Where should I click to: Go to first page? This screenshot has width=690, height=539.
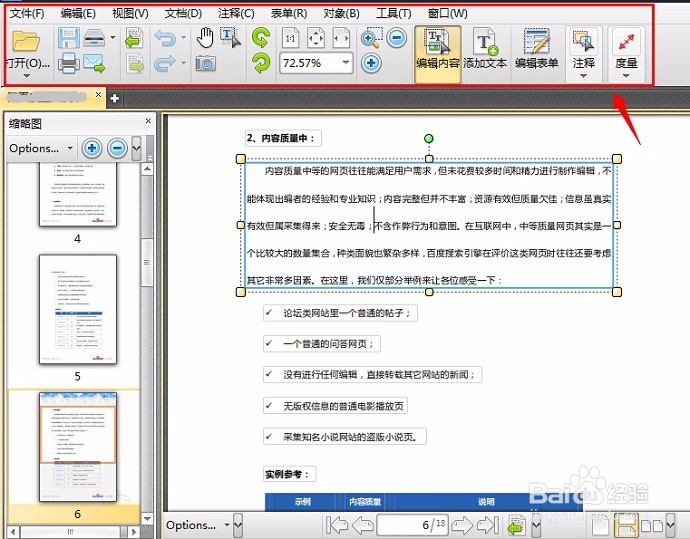(337, 525)
